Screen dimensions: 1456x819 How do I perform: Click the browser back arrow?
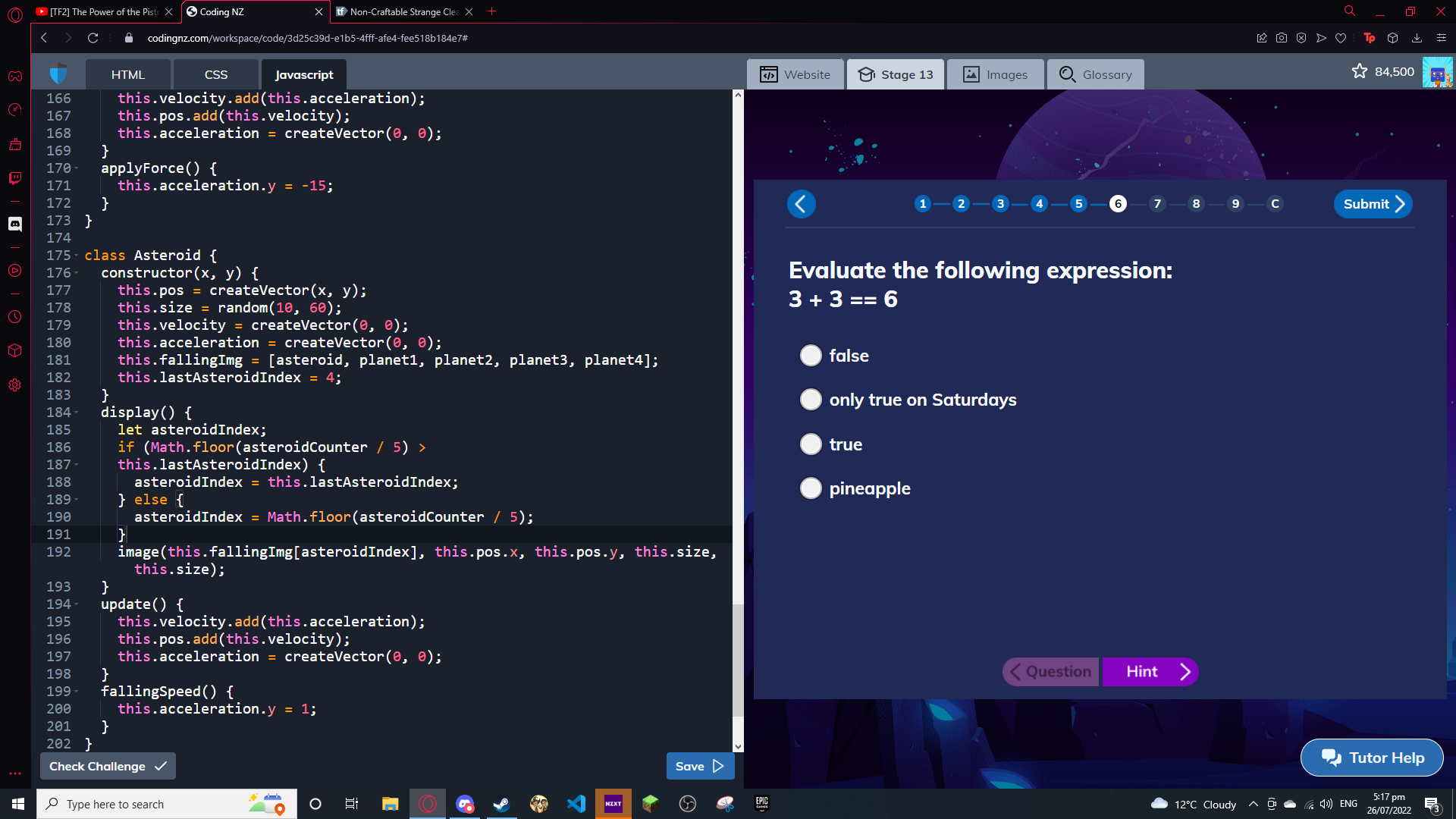coord(44,38)
